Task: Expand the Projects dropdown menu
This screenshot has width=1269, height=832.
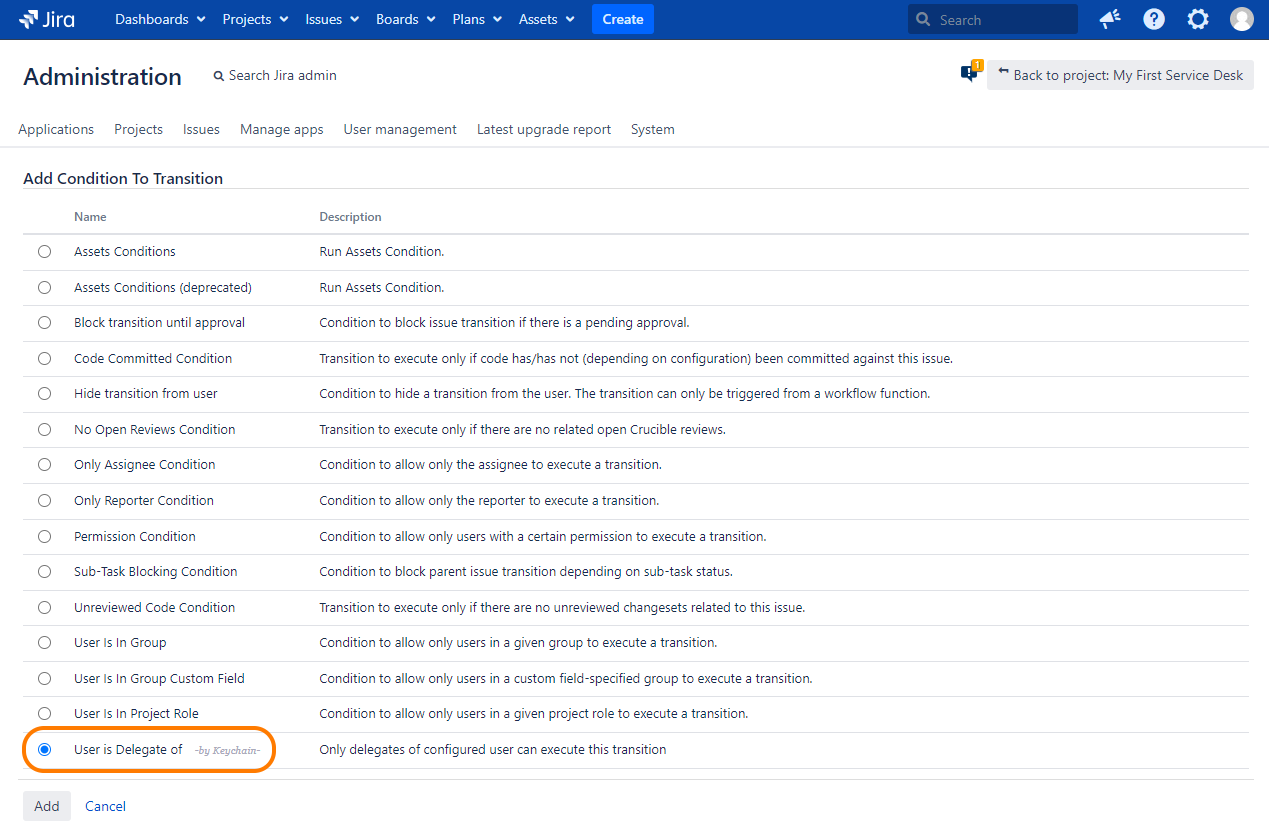Action: click(255, 19)
